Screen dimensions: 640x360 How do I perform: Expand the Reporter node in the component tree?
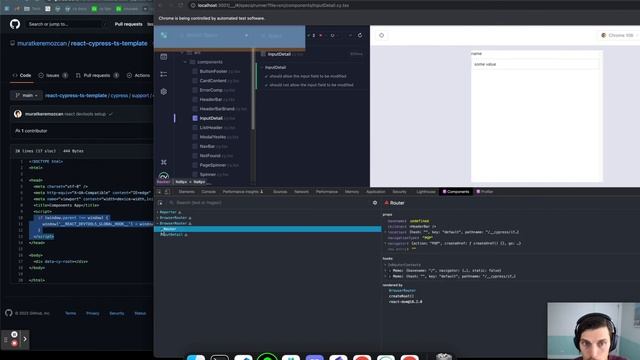click(158, 212)
